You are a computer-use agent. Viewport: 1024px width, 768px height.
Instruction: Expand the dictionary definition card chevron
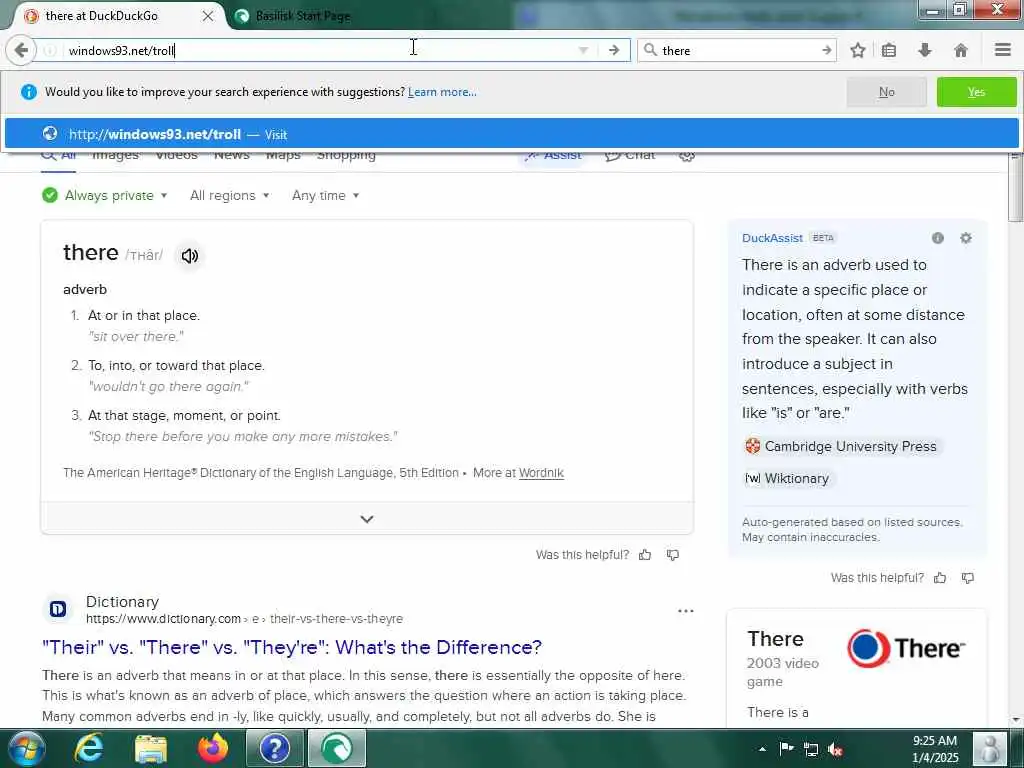tap(367, 519)
